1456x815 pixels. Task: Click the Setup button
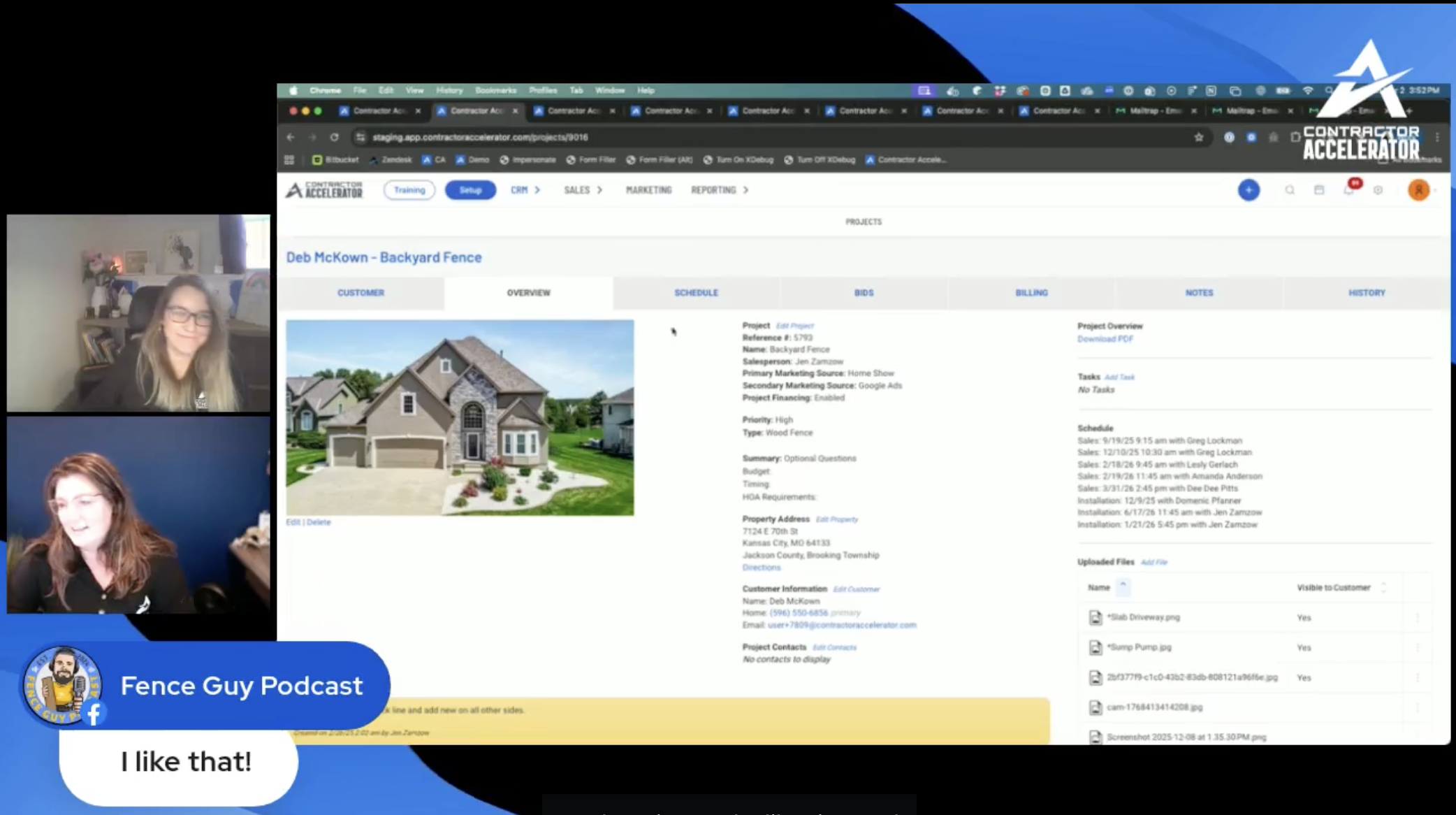[470, 190]
